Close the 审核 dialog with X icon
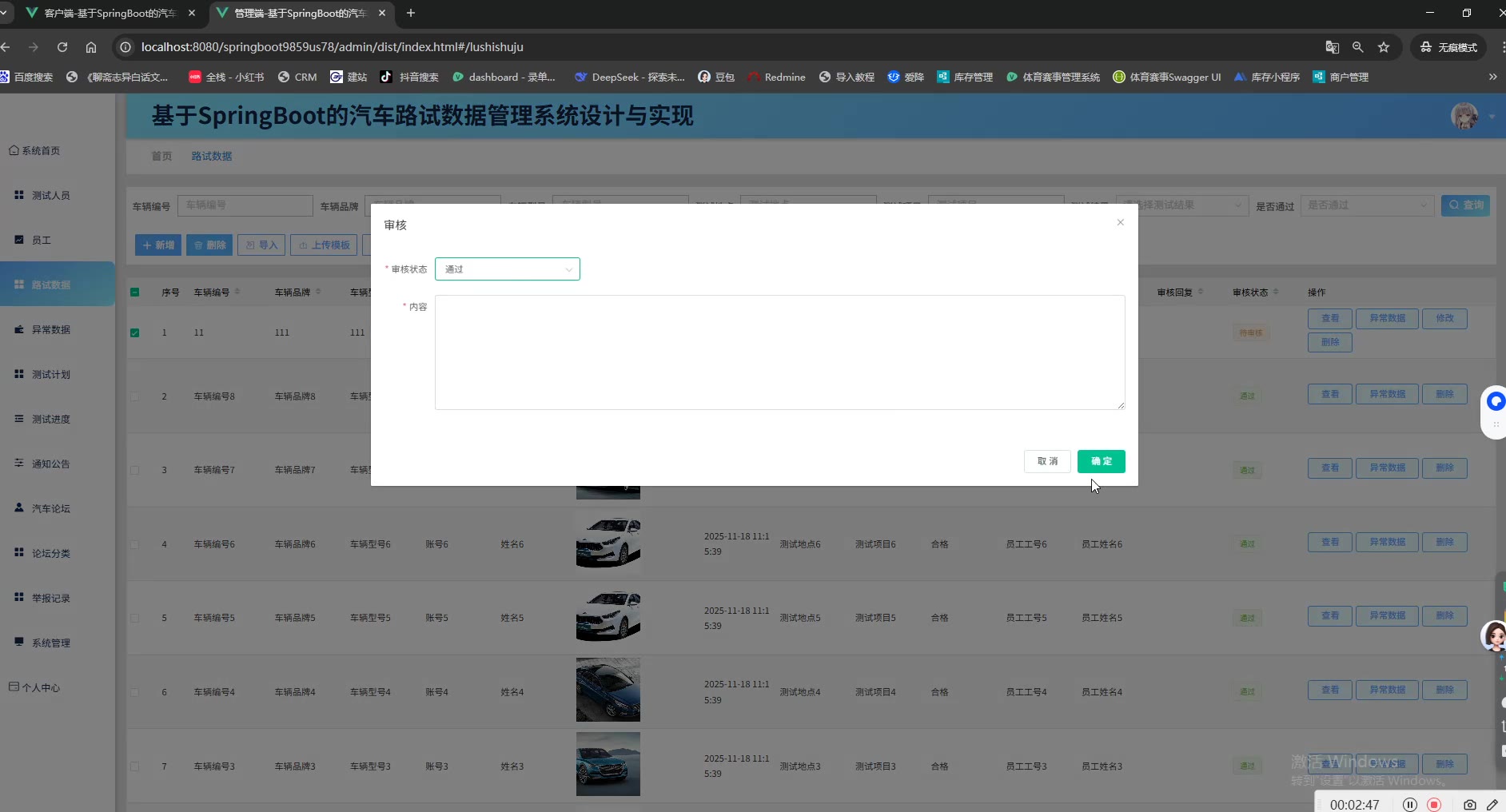Screen dimensions: 1506x812 tap(1120, 223)
